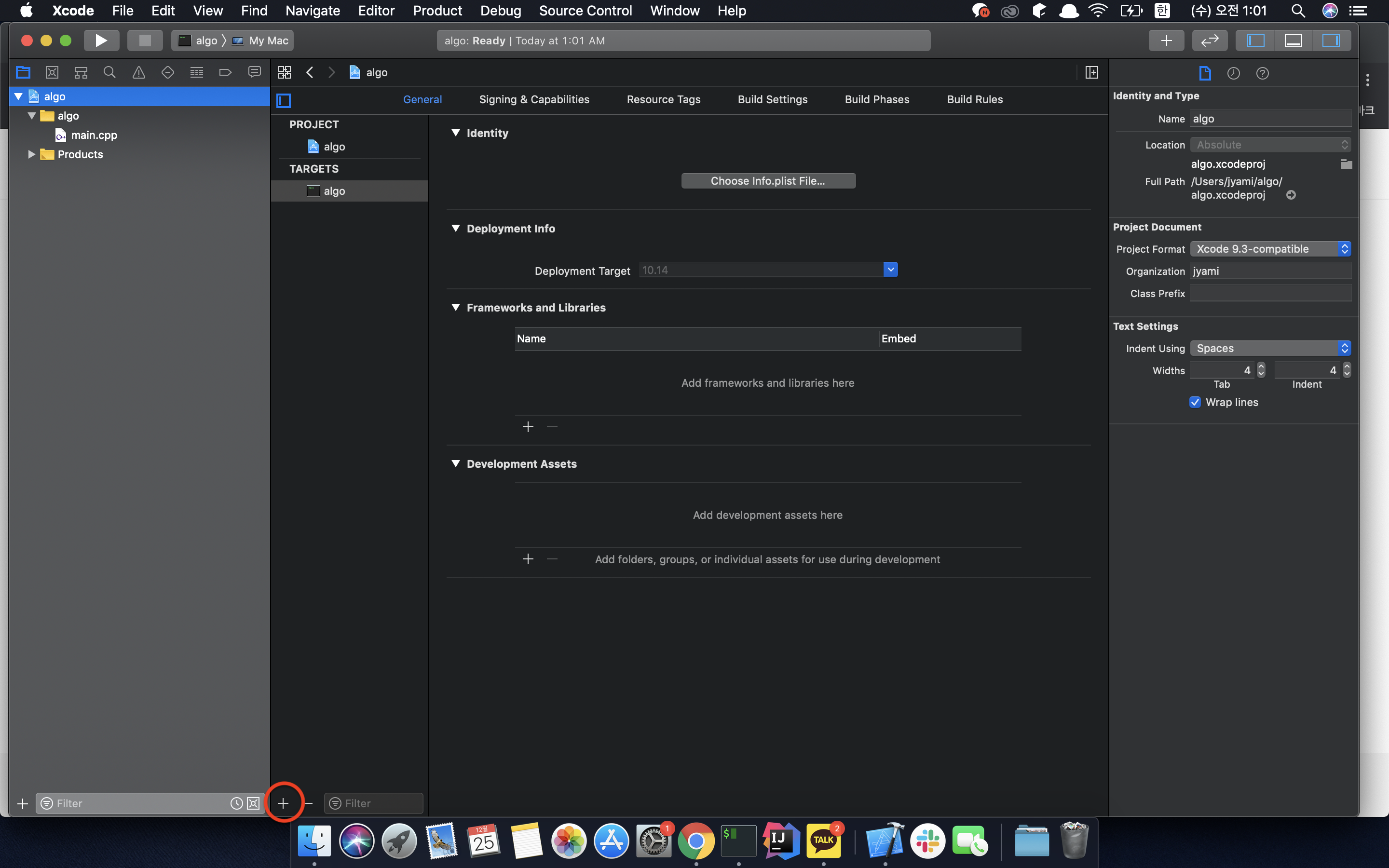
Task: Open the Issue navigator warning icon
Action: pyautogui.click(x=138, y=72)
